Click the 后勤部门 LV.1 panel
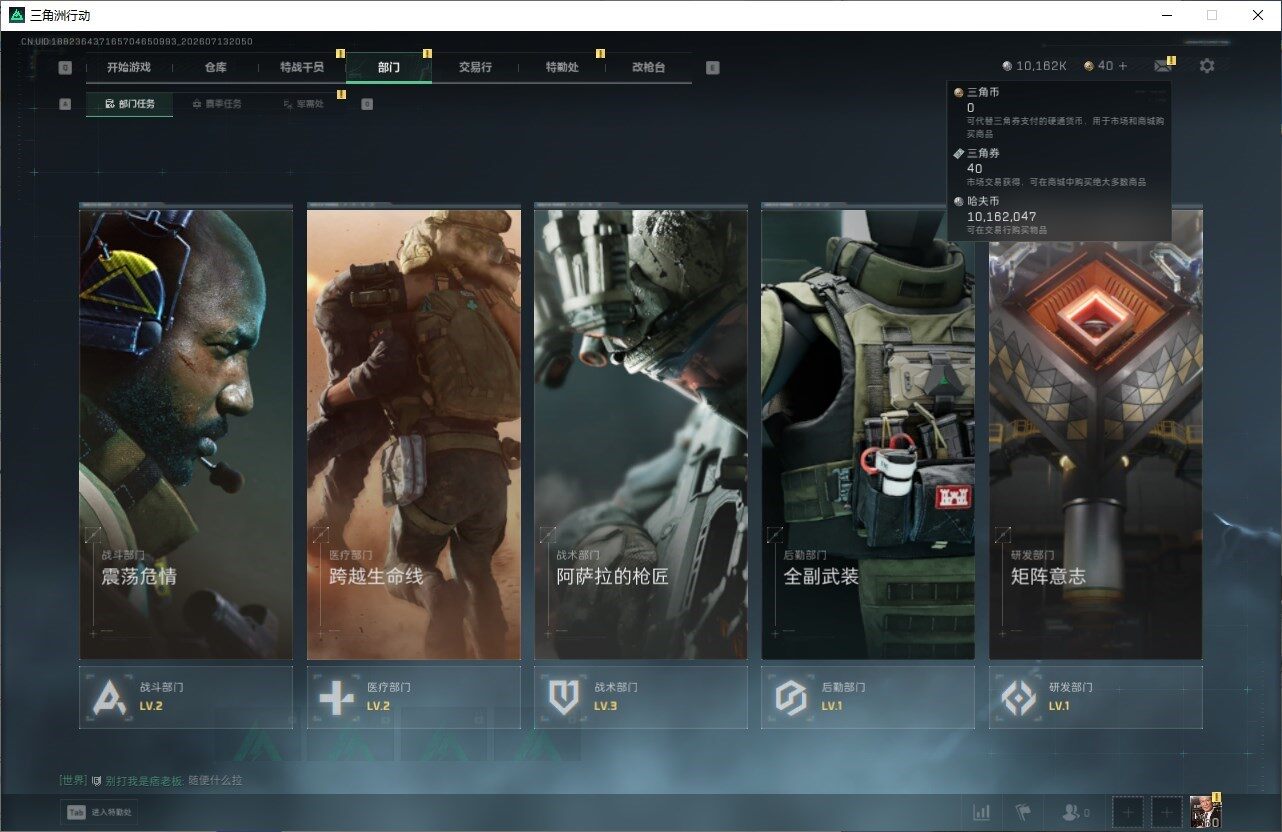Screen dimensions: 1282x832 pyautogui.click(x=868, y=697)
